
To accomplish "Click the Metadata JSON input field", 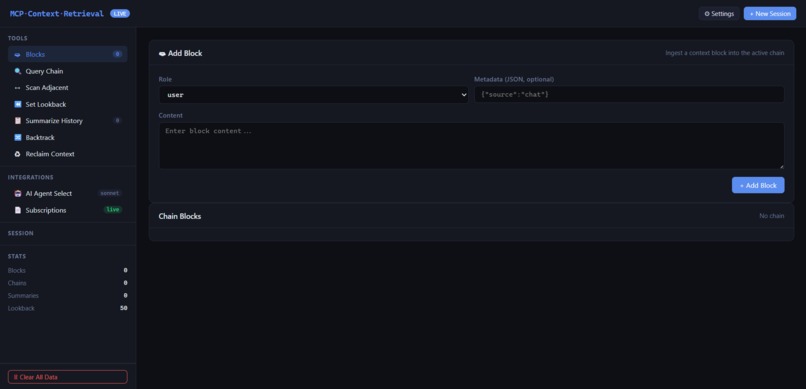I will point(629,95).
